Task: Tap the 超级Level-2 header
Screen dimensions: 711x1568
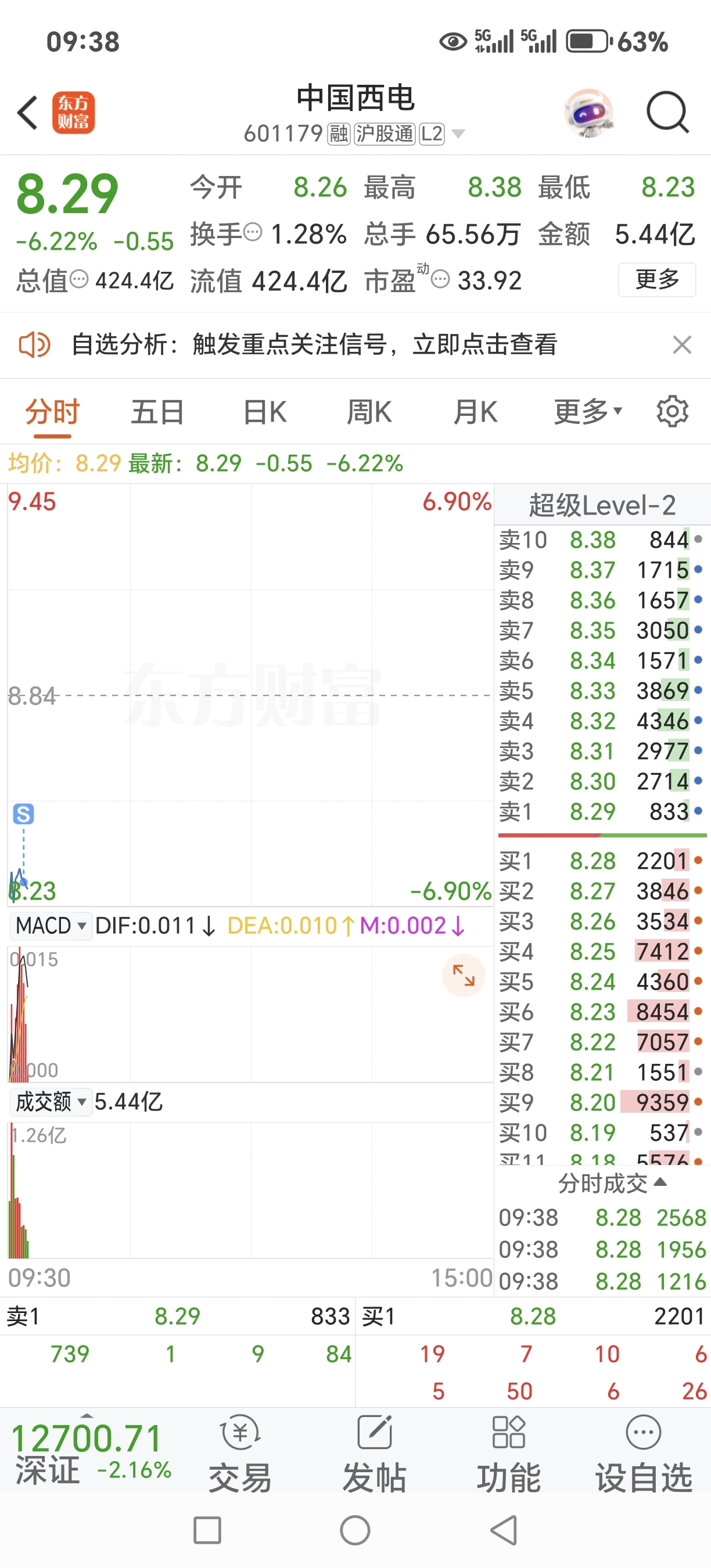Action: point(602,505)
